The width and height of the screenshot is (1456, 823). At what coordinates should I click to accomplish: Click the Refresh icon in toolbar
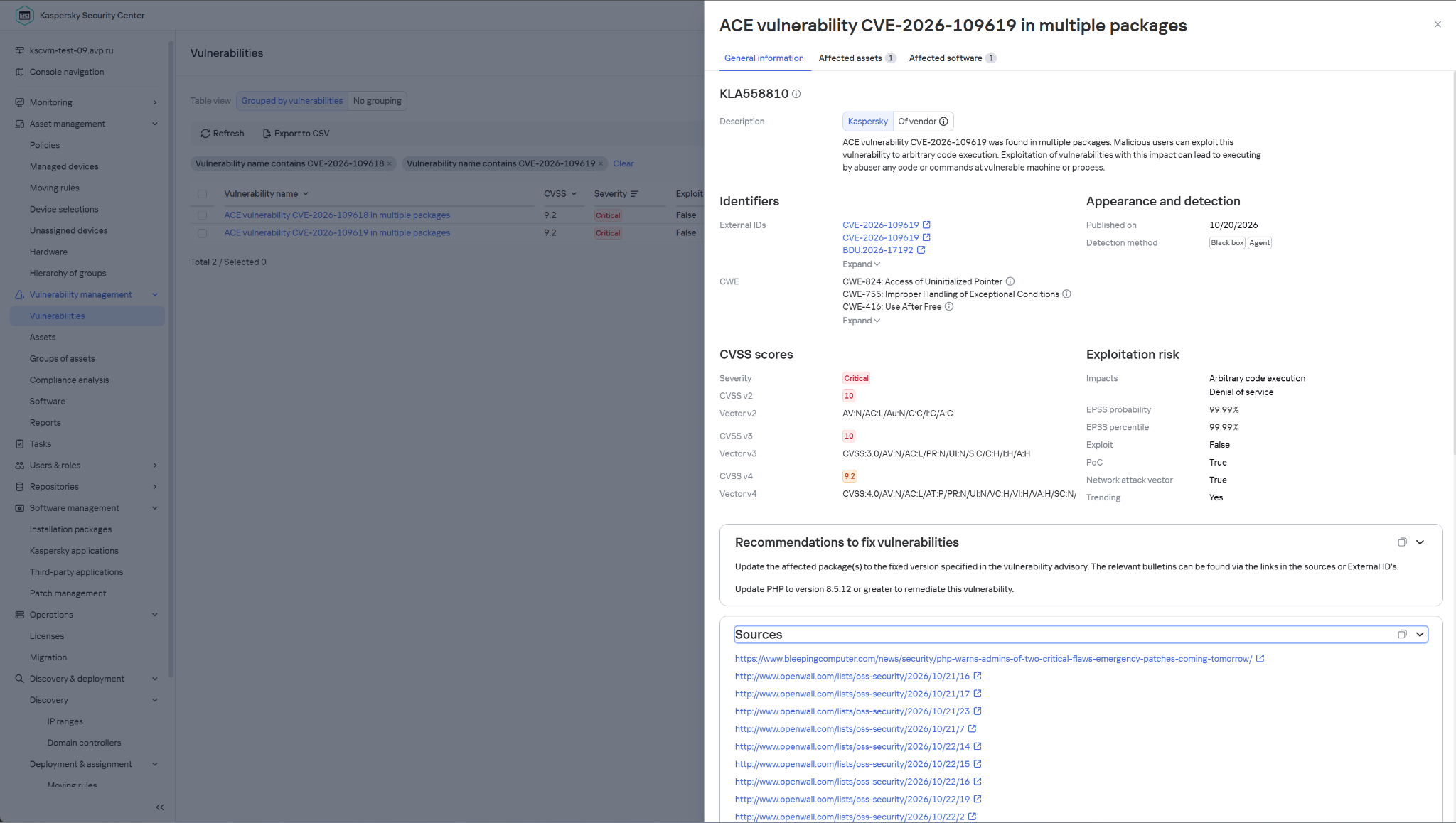point(205,134)
